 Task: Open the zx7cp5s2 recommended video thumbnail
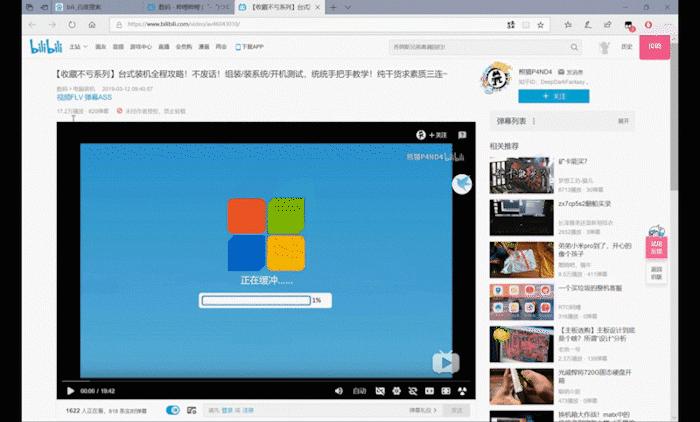521,217
